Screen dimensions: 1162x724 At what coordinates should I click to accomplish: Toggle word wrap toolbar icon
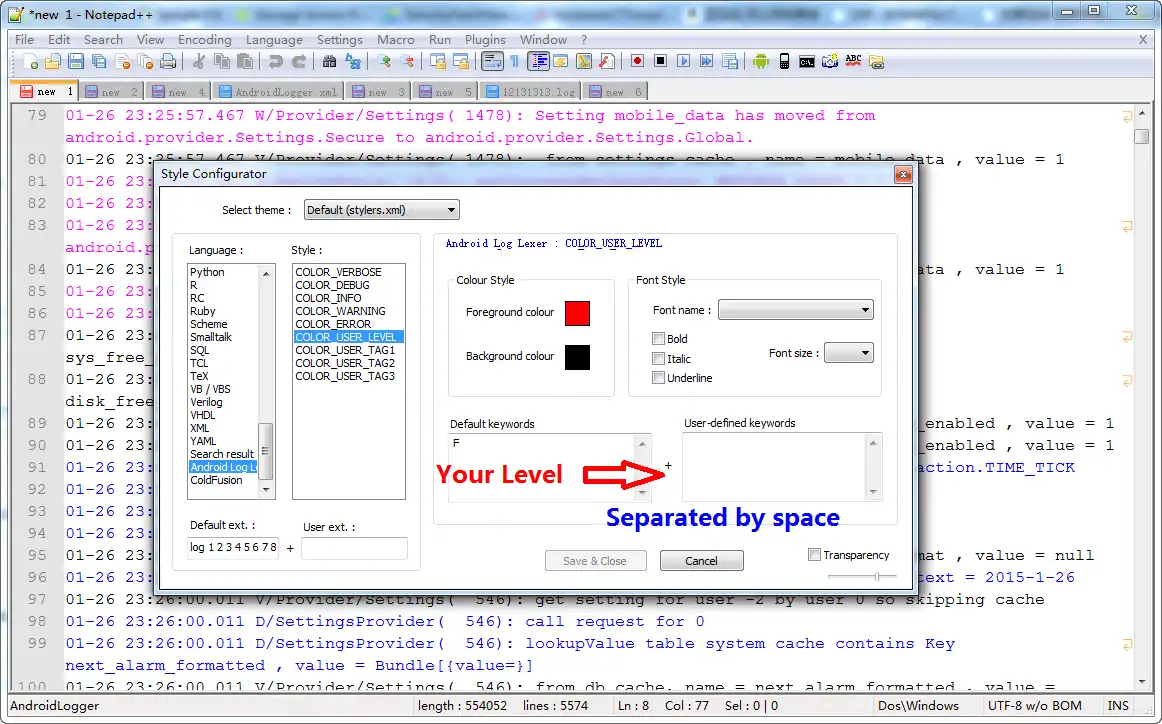pos(492,62)
